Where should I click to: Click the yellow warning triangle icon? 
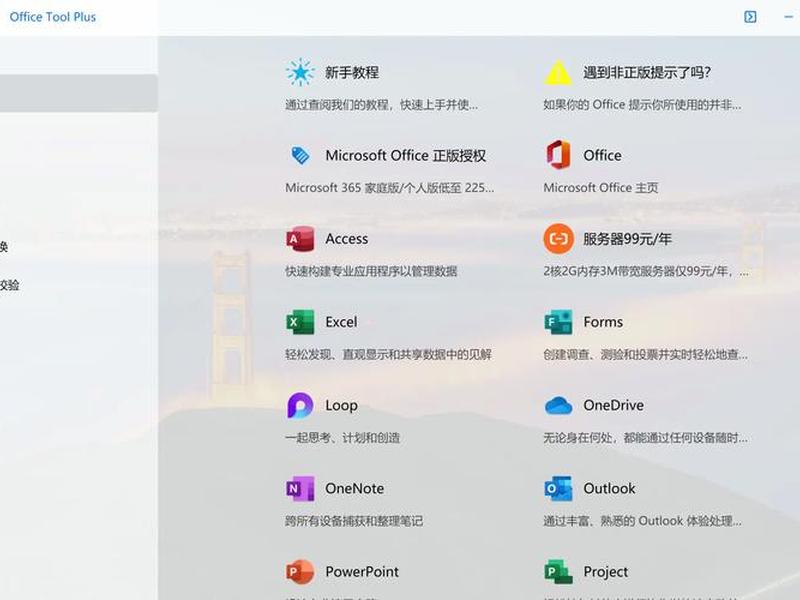click(558, 72)
